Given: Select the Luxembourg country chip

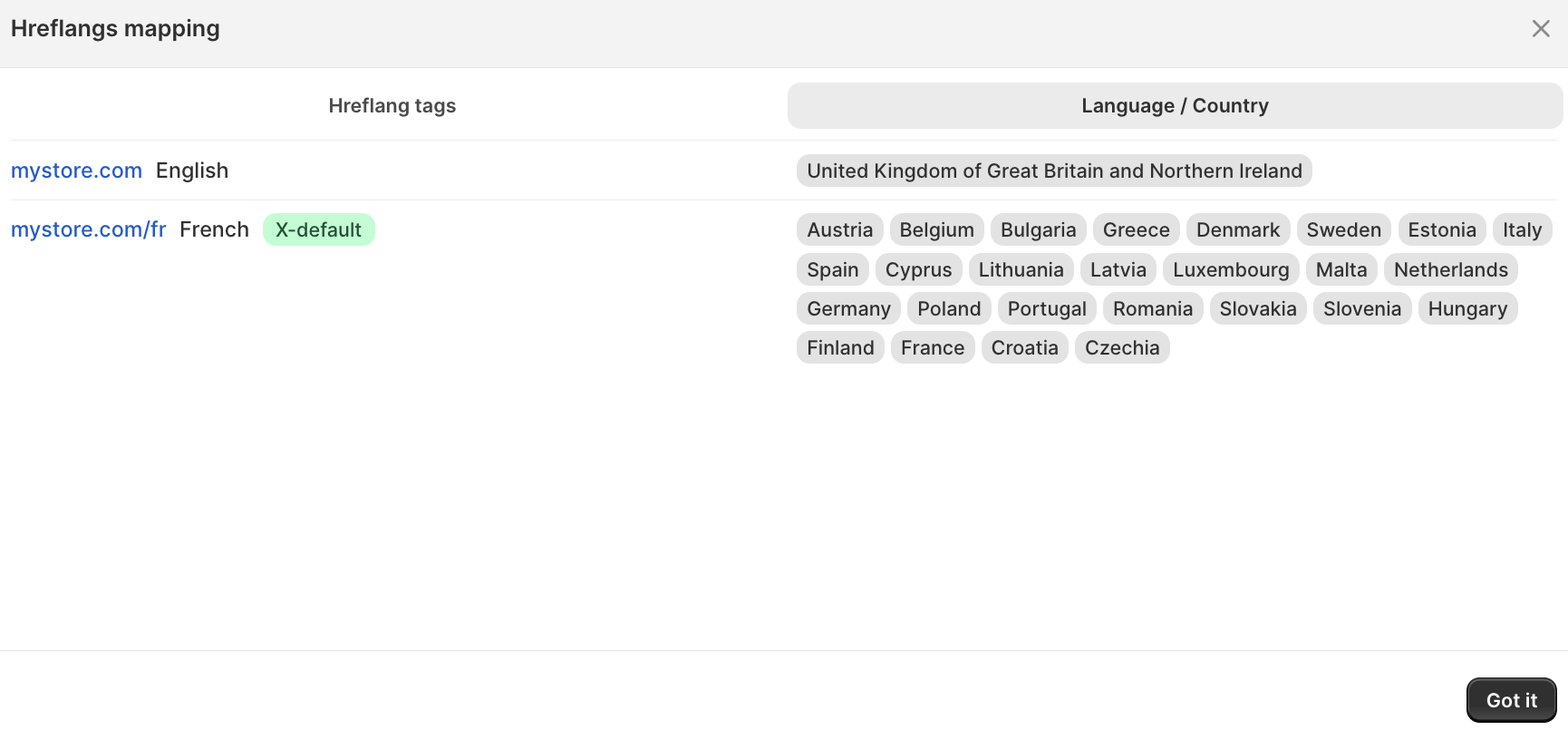Looking at the screenshot, I should [1231, 269].
